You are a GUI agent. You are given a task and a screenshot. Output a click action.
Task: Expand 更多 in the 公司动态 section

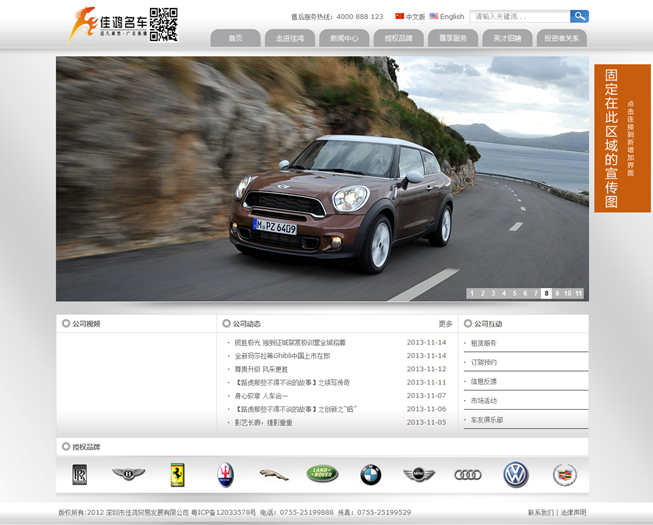coord(445,324)
